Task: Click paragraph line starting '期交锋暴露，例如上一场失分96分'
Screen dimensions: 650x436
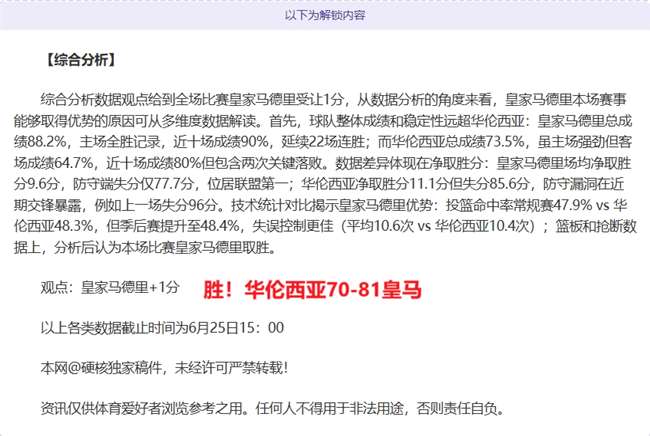Action: [320, 205]
